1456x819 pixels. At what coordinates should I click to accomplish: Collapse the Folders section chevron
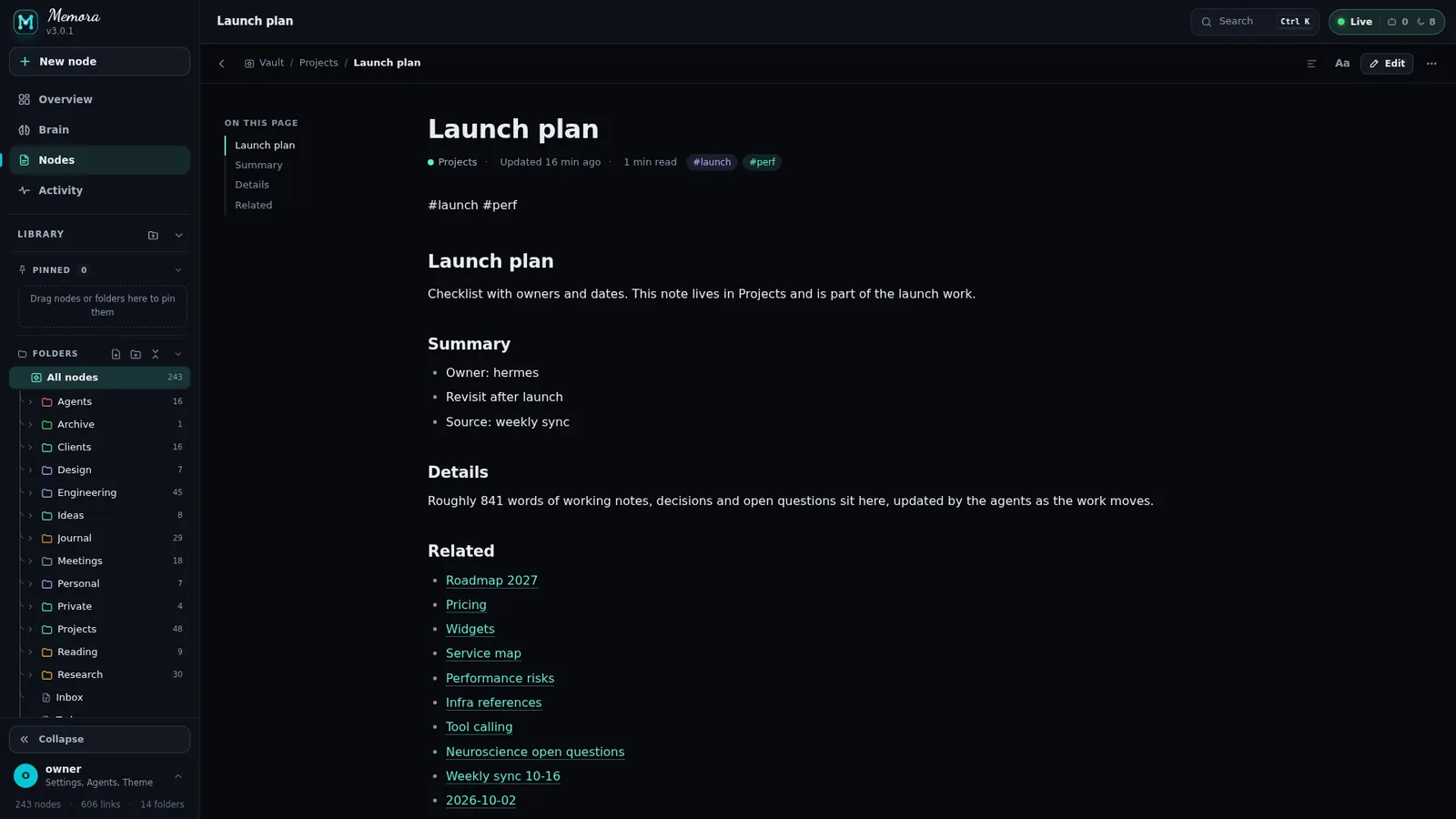click(x=178, y=354)
